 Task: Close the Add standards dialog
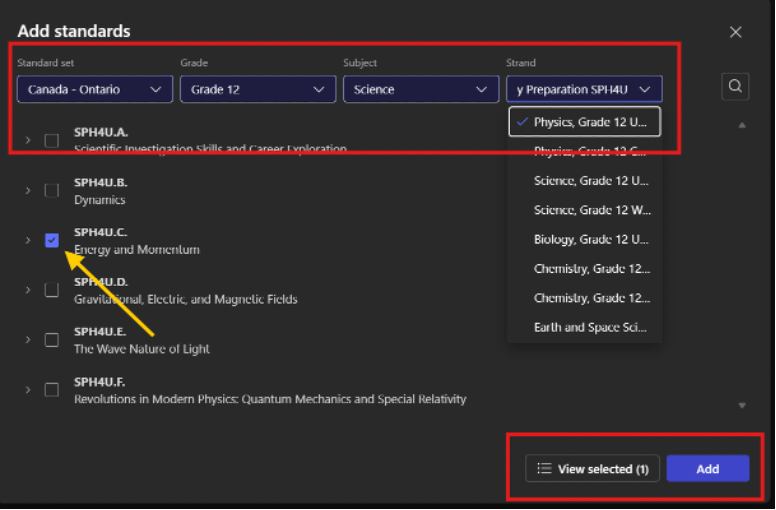click(735, 32)
